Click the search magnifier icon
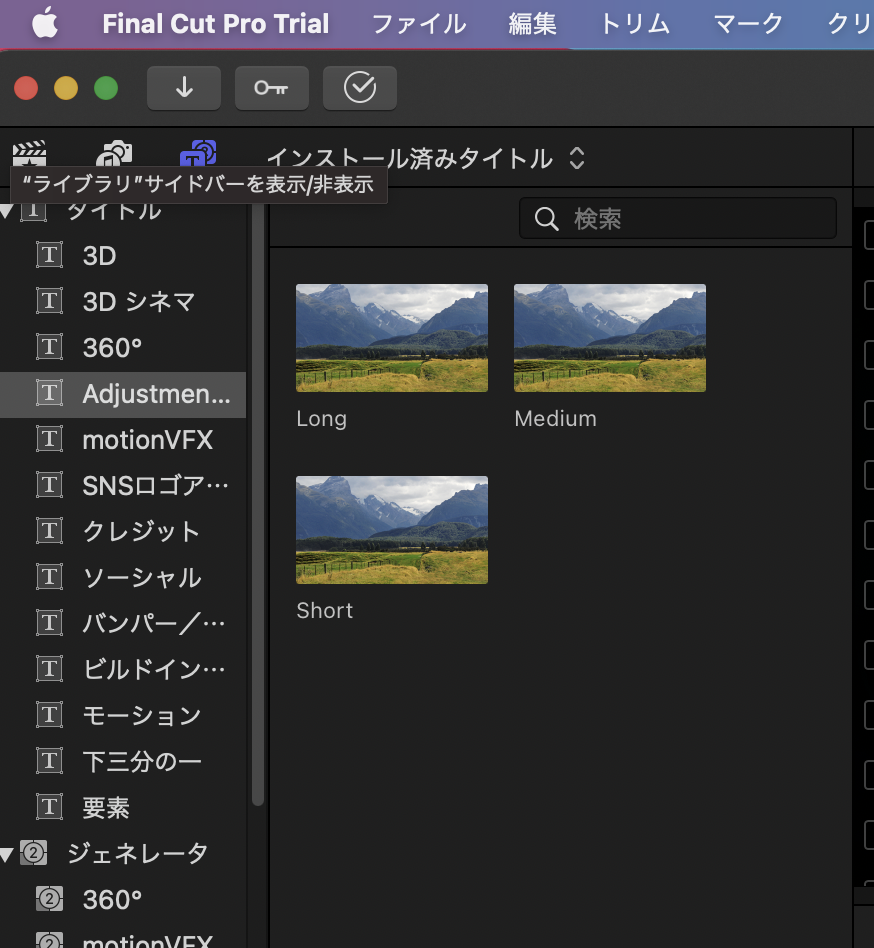 coord(546,219)
